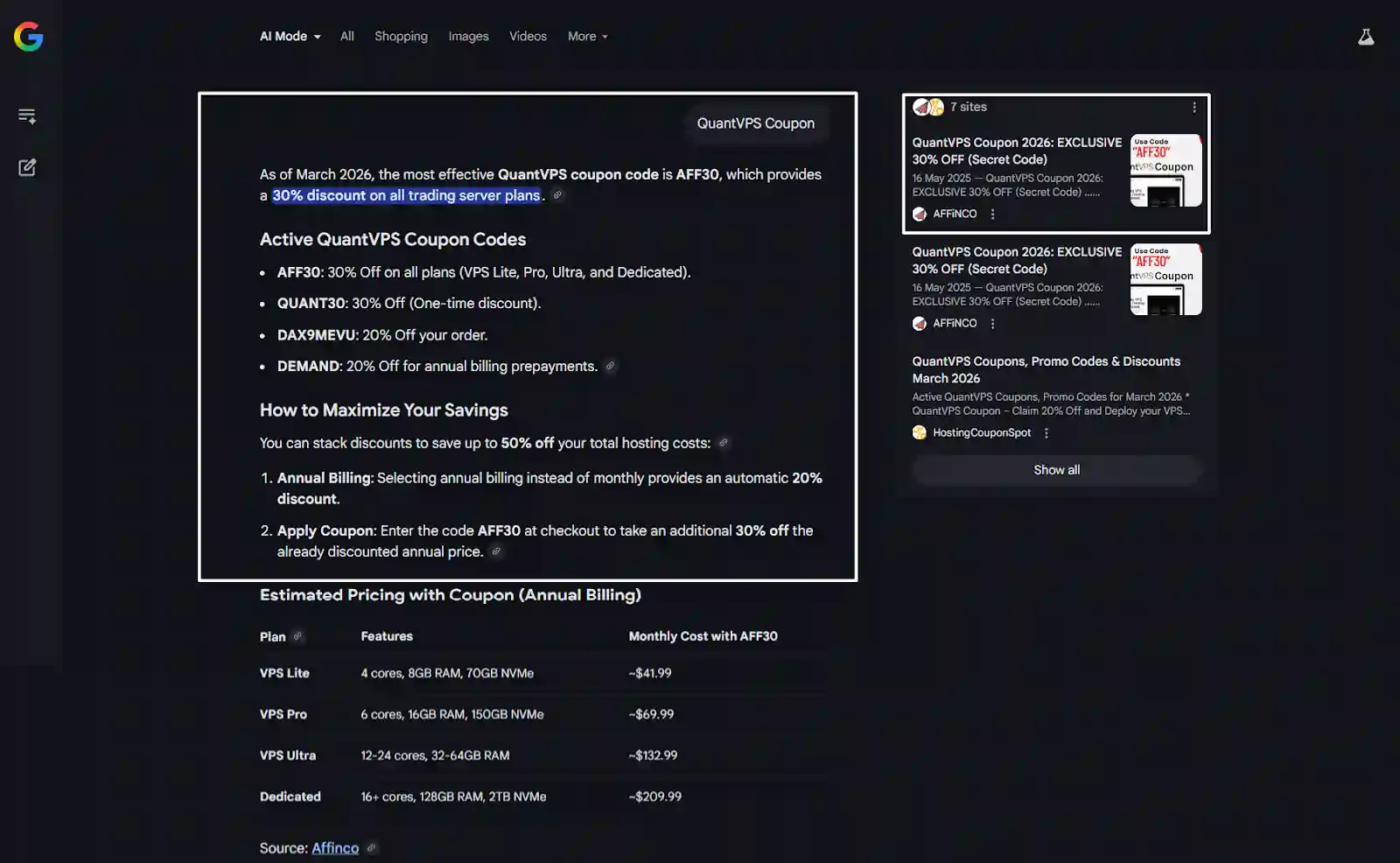Switch to the Videos tab
Viewport: 1400px width, 863px height.
coord(528,37)
